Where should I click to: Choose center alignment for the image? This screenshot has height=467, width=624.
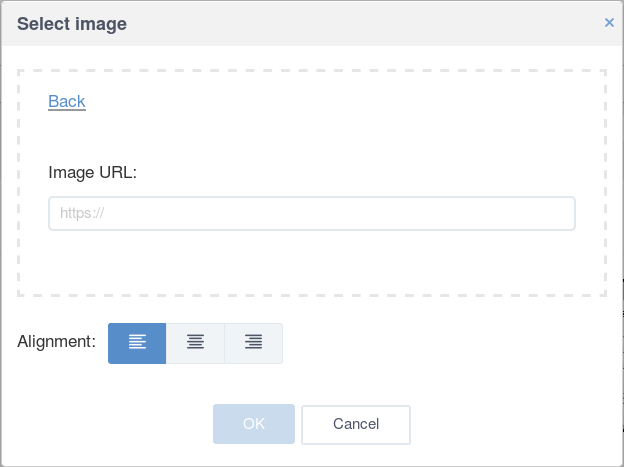(195, 343)
